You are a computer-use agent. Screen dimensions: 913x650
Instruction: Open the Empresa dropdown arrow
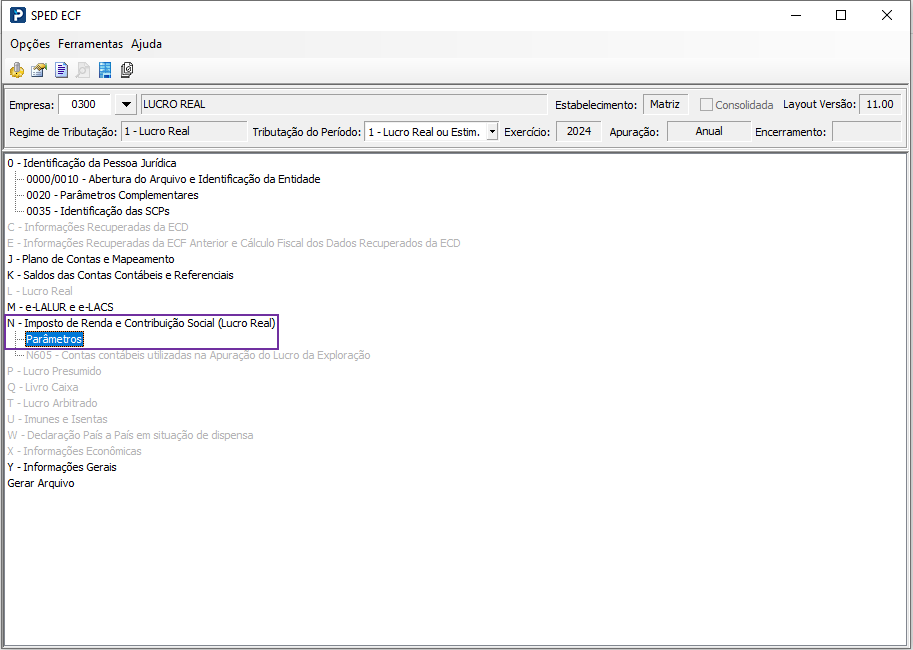[125, 105]
